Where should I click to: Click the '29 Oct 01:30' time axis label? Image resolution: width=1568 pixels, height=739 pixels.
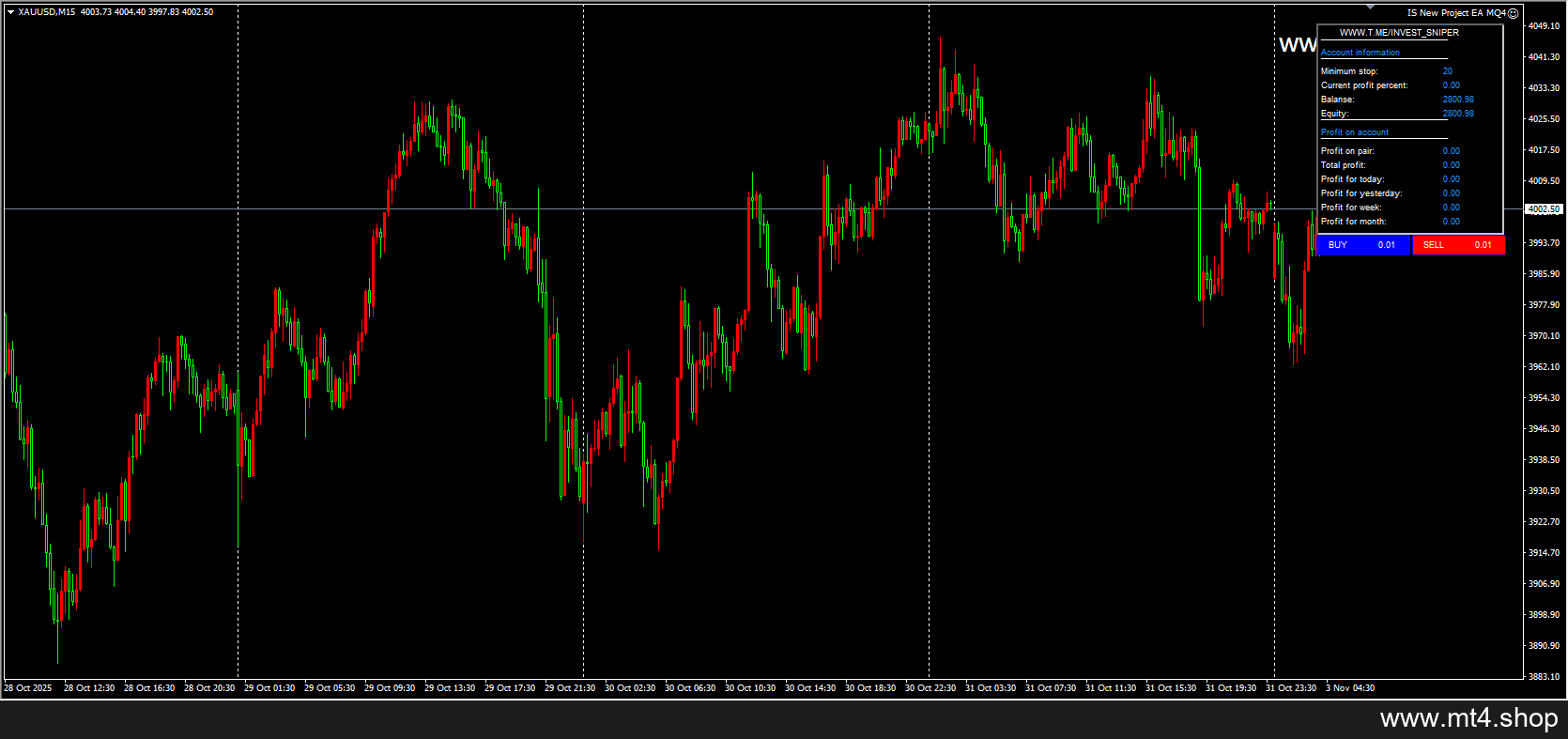(x=269, y=688)
